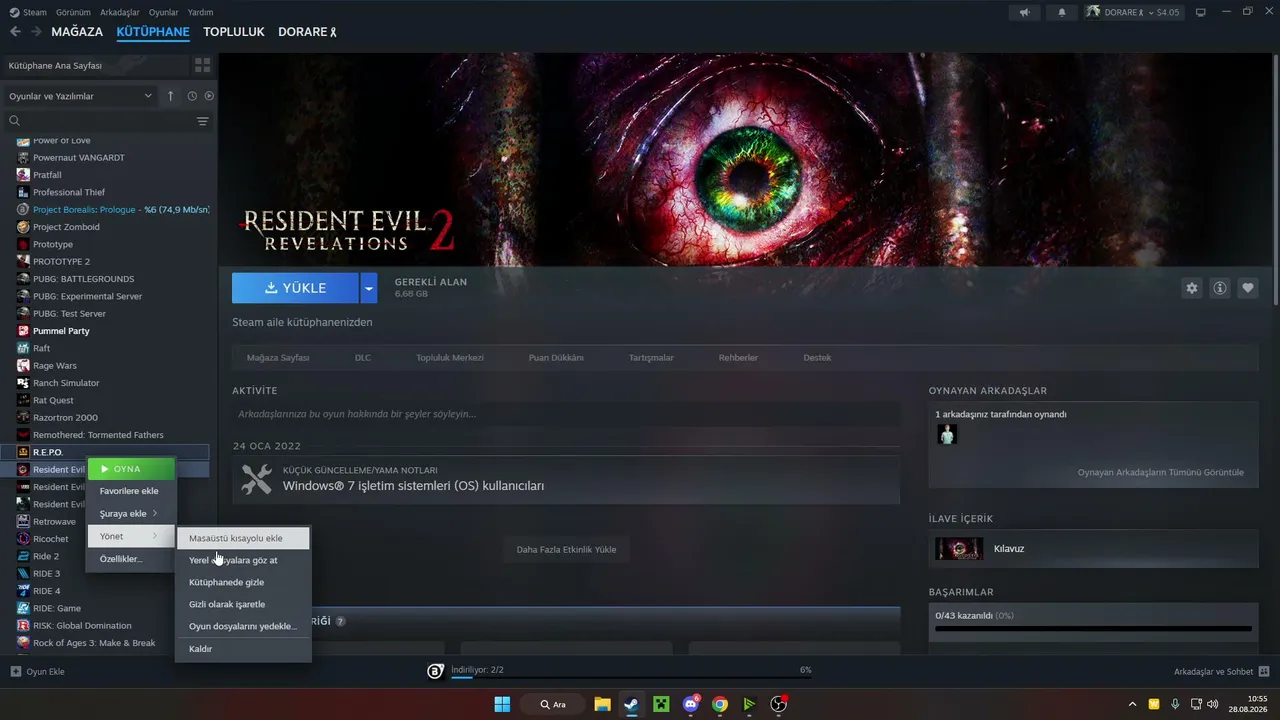The width and height of the screenshot is (1280, 720).
Task: Open the library filter options icon
Action: point(203,121)
